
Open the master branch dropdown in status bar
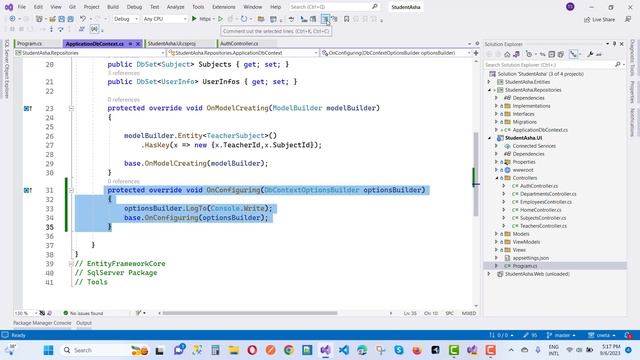[561, 335]
